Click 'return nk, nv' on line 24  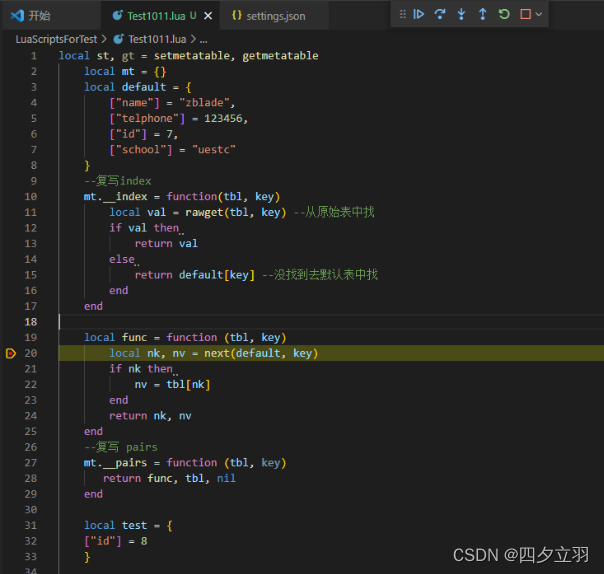coord(150,416)
